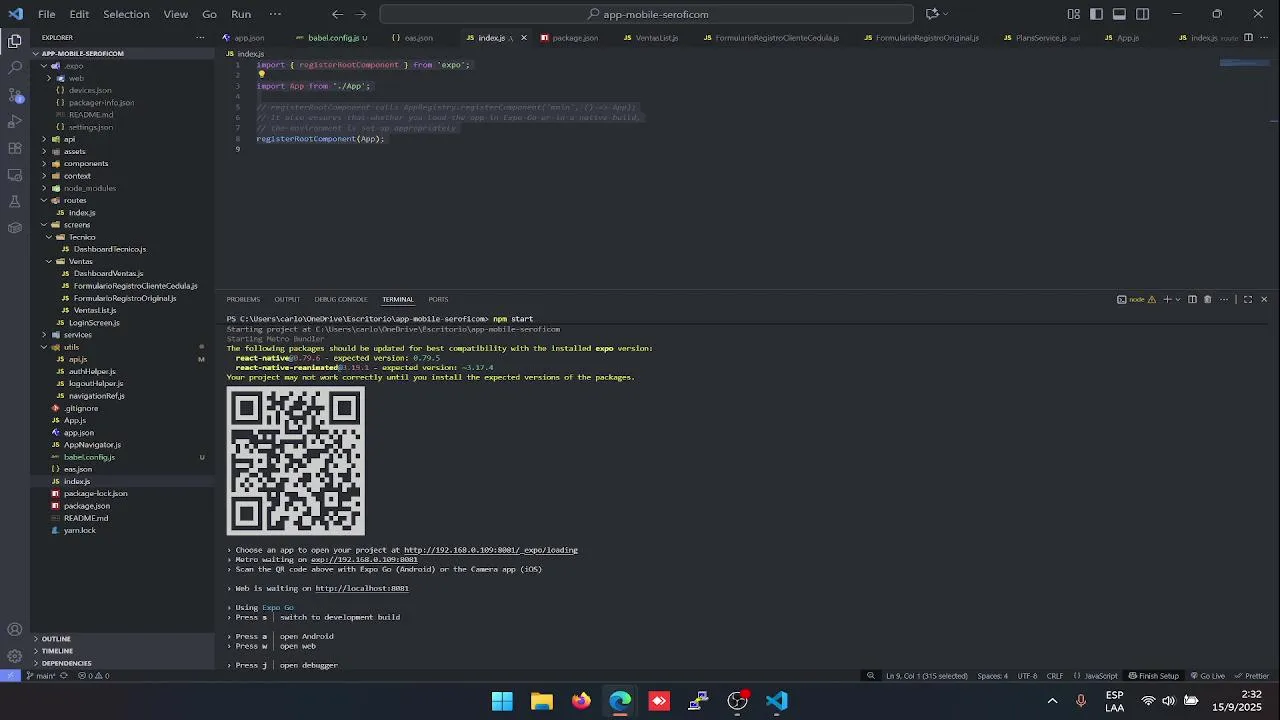The width and height of the screenshot is (1280, 720).
Task: Open the File menu
Action: (47, 14)
